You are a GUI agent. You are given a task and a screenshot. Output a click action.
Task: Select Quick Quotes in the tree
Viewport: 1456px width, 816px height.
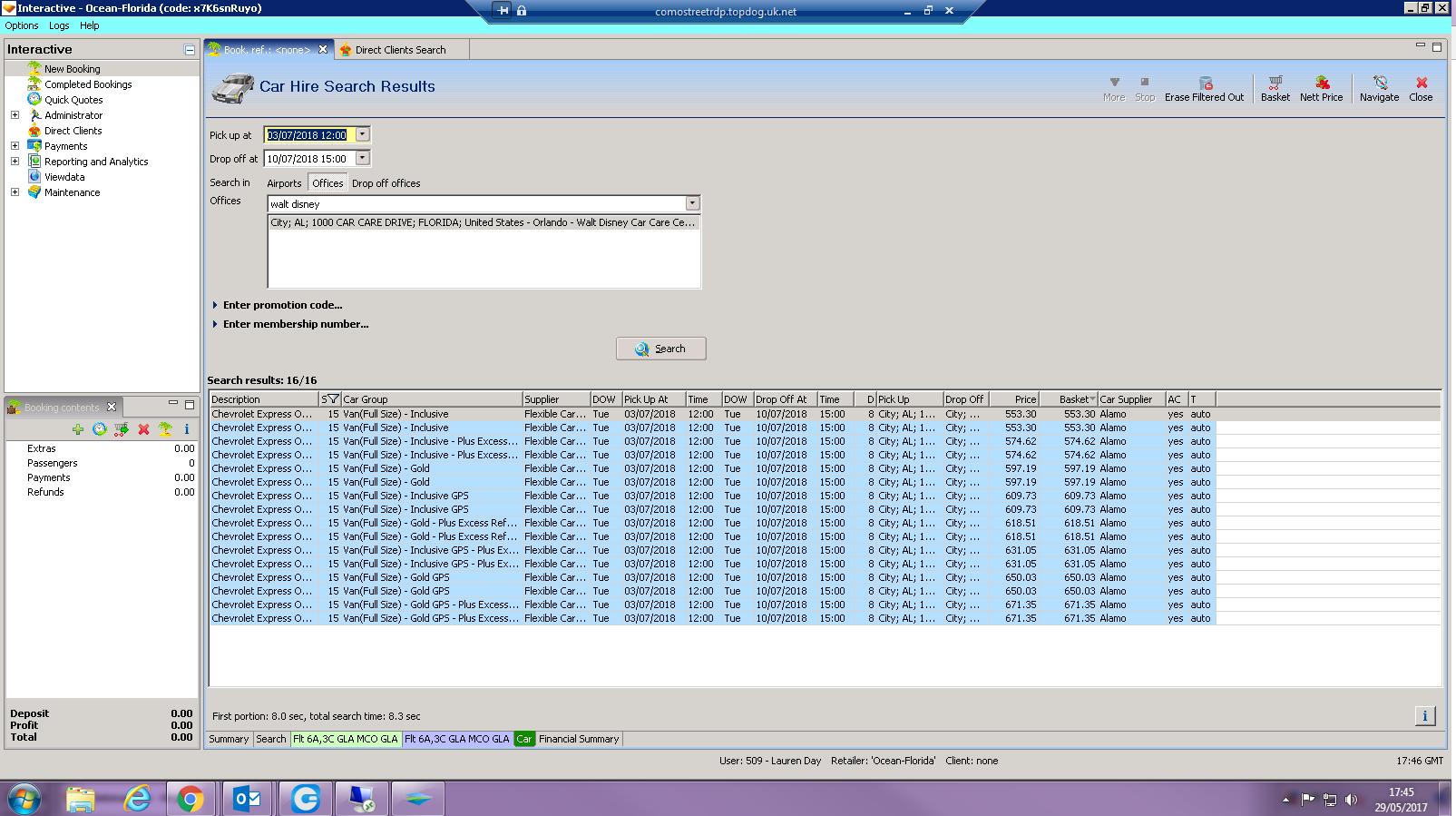point(73,100)
